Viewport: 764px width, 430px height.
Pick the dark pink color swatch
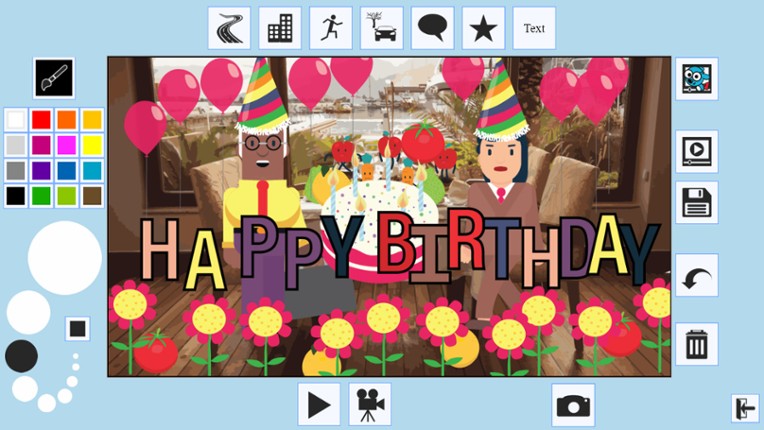pyautogui.click(x=41, y=145)
